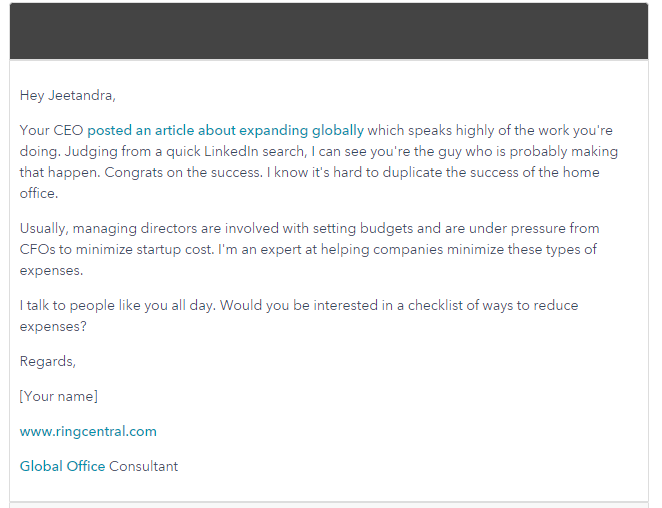Select the "Hey Jeetandra," greeting line

point(68,95)
